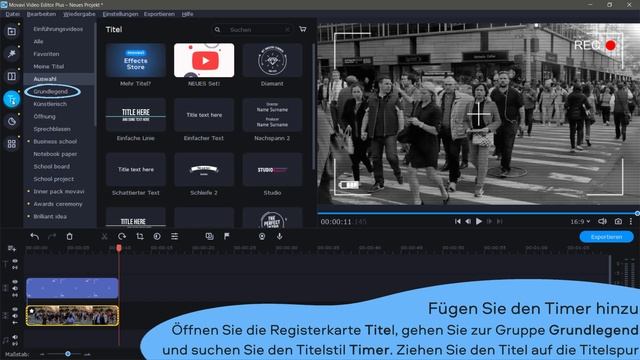Click the preview volume speaker icon

pos(602,221)
